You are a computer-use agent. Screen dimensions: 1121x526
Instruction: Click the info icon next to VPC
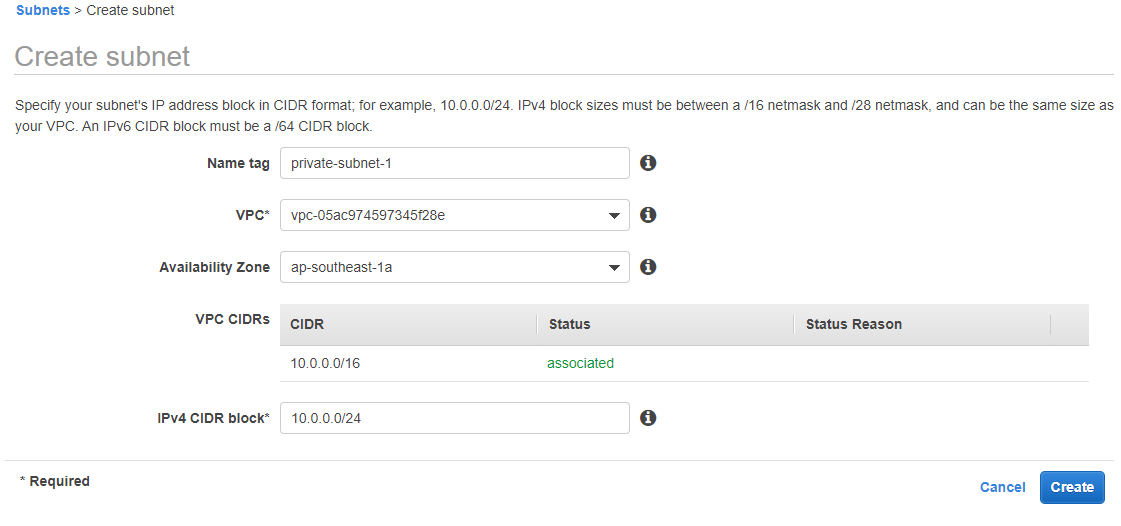click(648, 214)
